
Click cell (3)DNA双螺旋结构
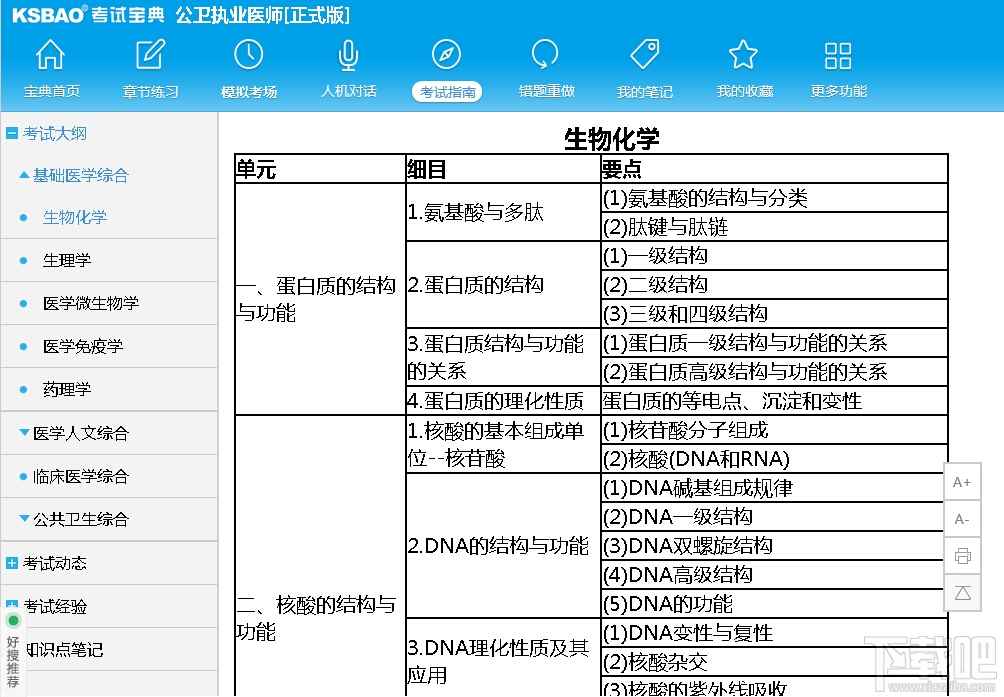click(x=772, y=545)
